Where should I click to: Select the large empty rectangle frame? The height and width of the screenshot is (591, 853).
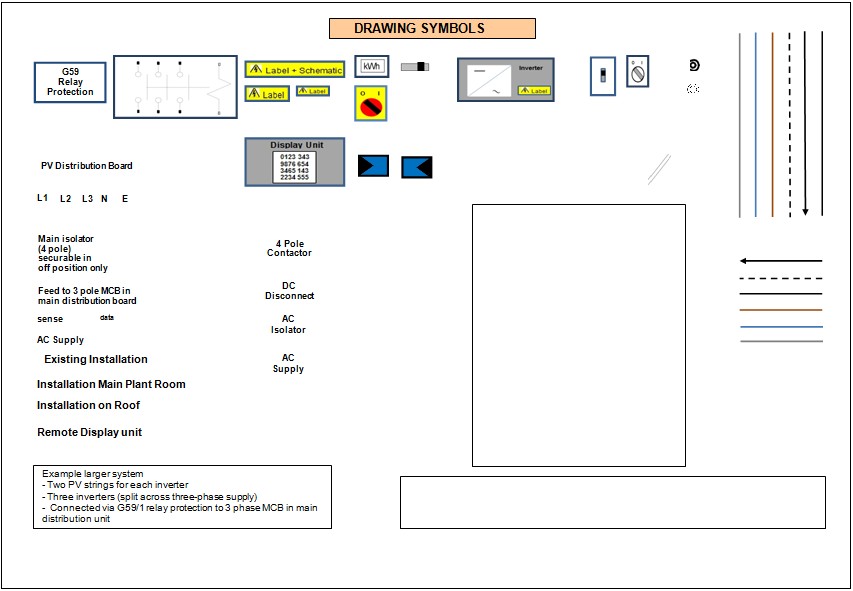point(578,335)
